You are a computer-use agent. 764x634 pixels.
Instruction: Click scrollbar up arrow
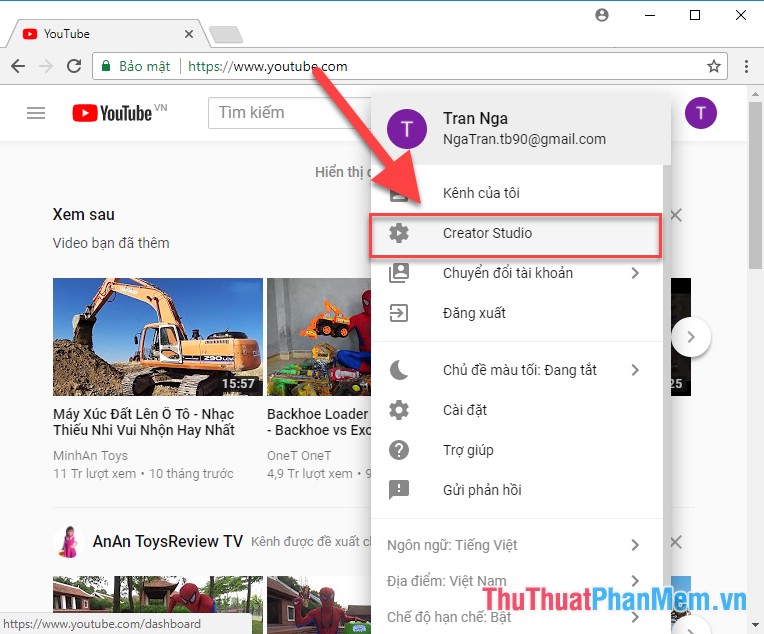coord(755,94)
